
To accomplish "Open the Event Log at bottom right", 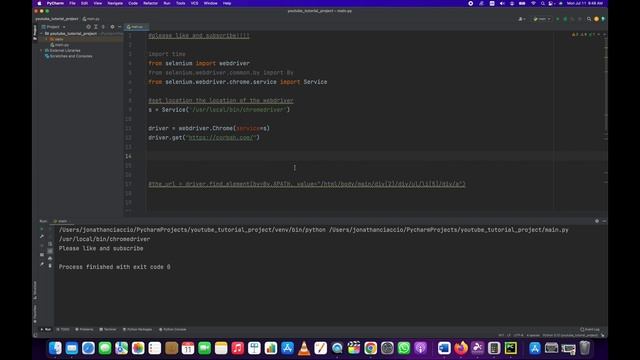I will tap(590, 329).
